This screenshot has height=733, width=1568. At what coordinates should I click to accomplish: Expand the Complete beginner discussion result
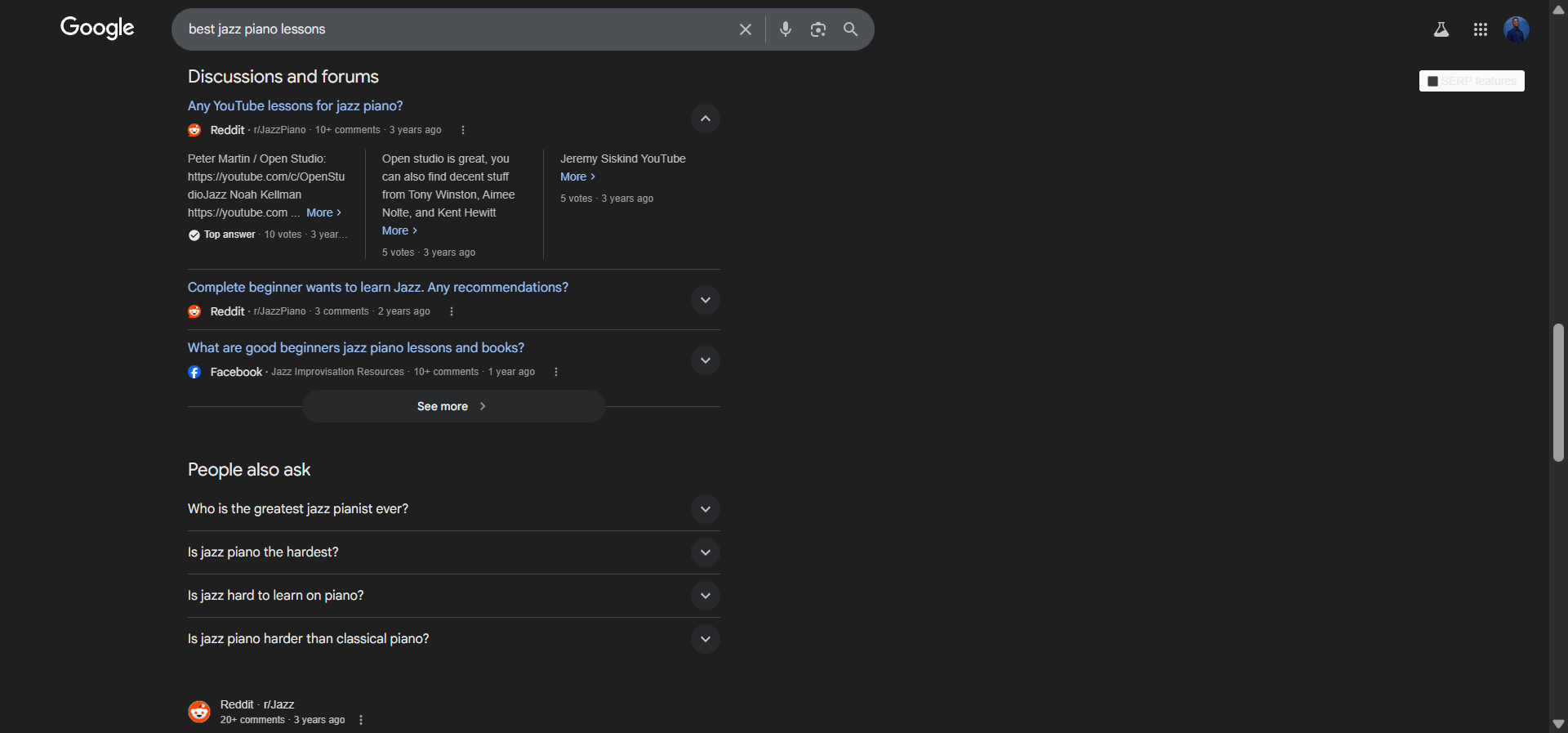click(705, 300)
